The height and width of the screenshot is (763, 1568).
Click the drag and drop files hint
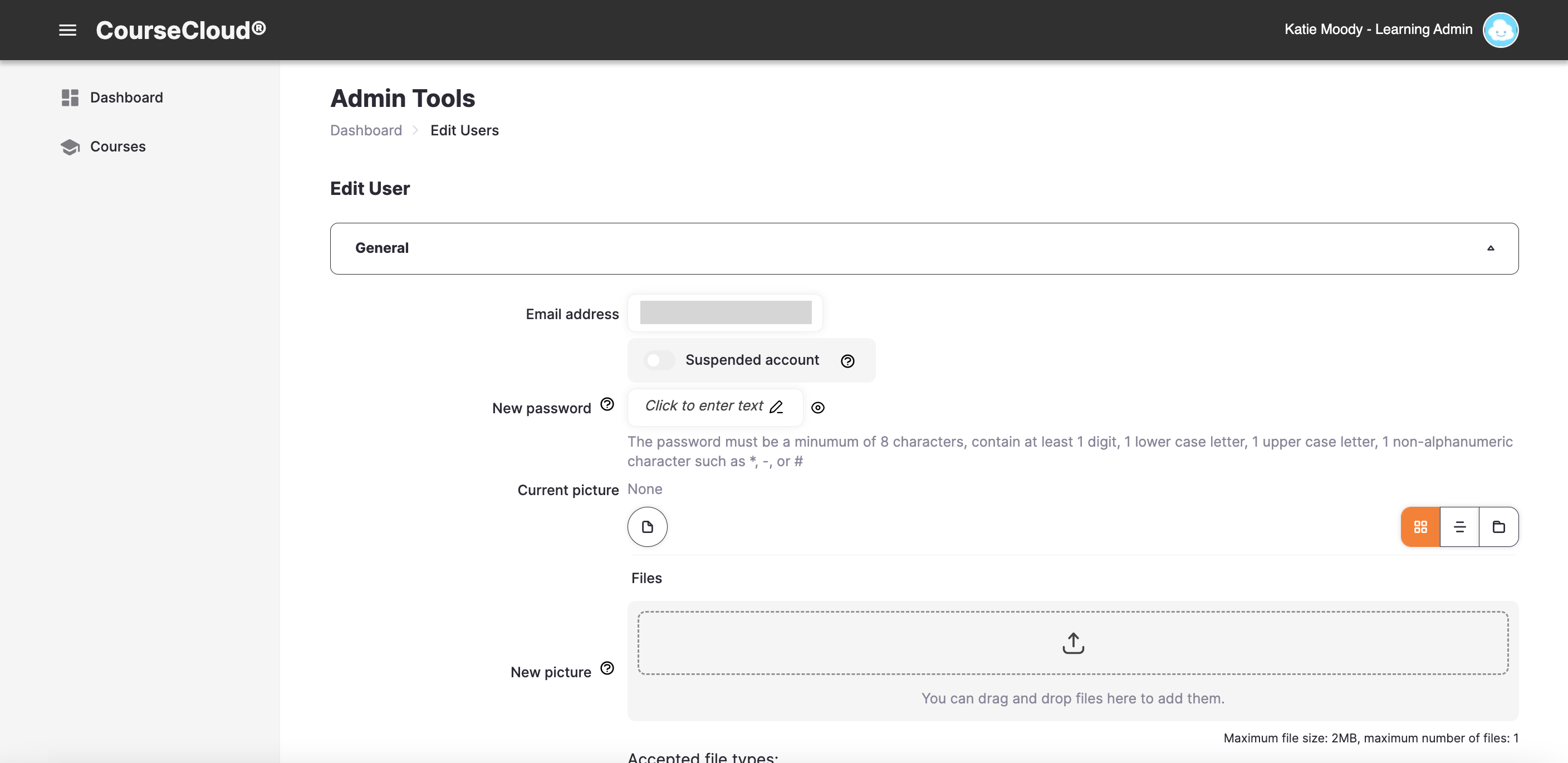[1072, 698]
